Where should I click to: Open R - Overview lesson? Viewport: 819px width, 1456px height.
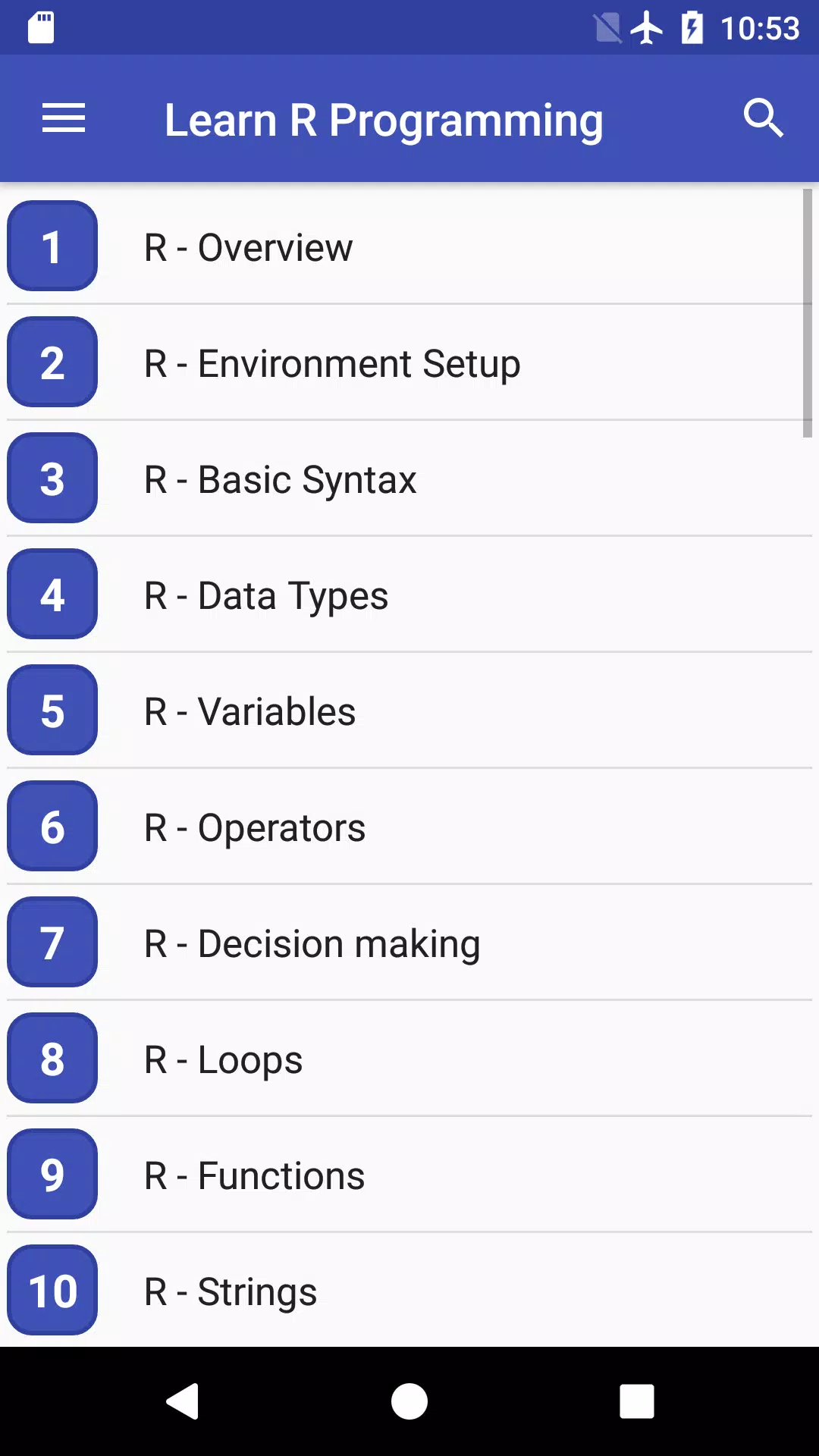[409, 247]
